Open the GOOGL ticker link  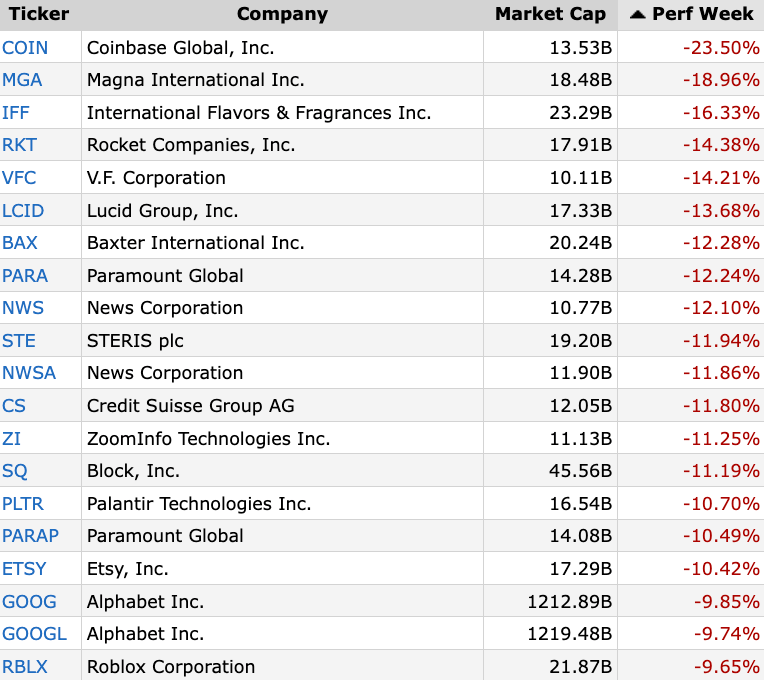click(34, 634)
